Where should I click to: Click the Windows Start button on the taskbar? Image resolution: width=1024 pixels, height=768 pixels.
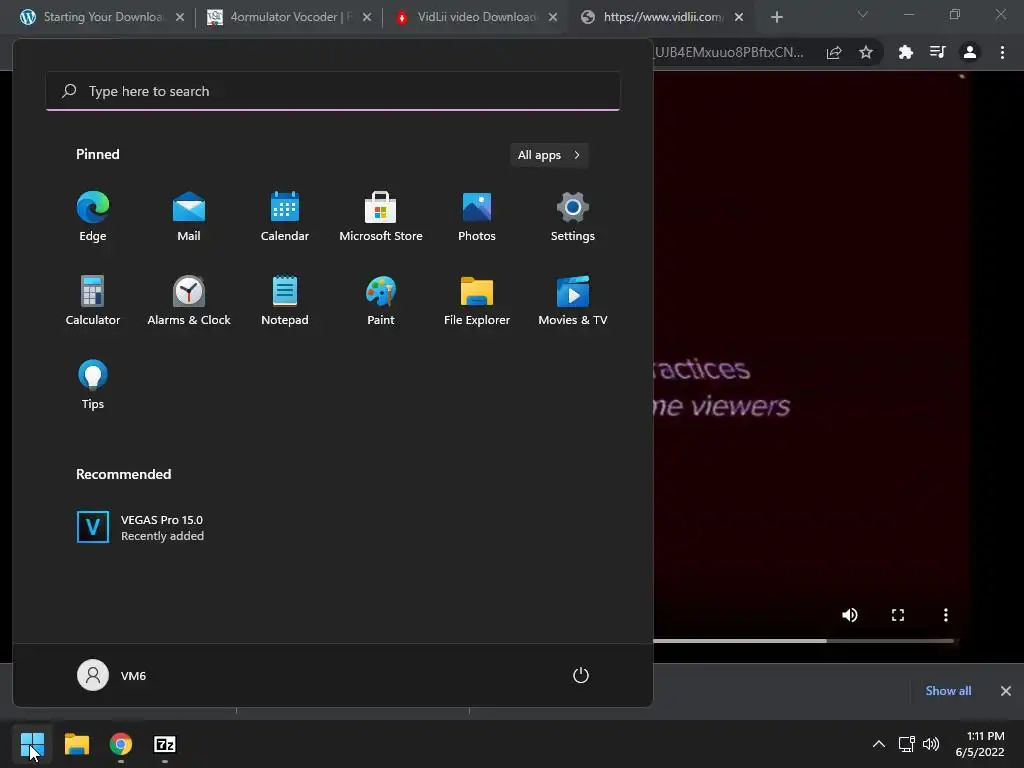32,744
